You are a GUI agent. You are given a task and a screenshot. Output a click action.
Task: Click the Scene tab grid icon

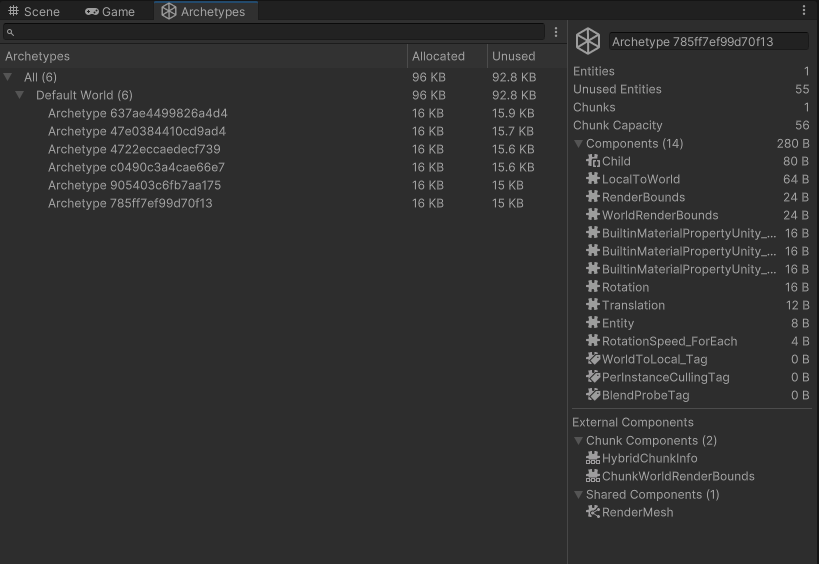pos(13,10)
